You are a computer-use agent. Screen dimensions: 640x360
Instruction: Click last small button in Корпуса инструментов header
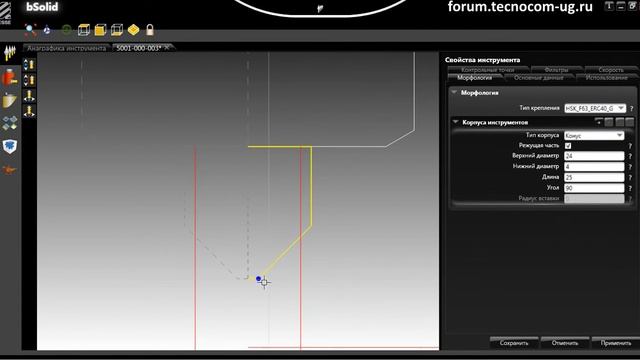click(x=629, y=122)
